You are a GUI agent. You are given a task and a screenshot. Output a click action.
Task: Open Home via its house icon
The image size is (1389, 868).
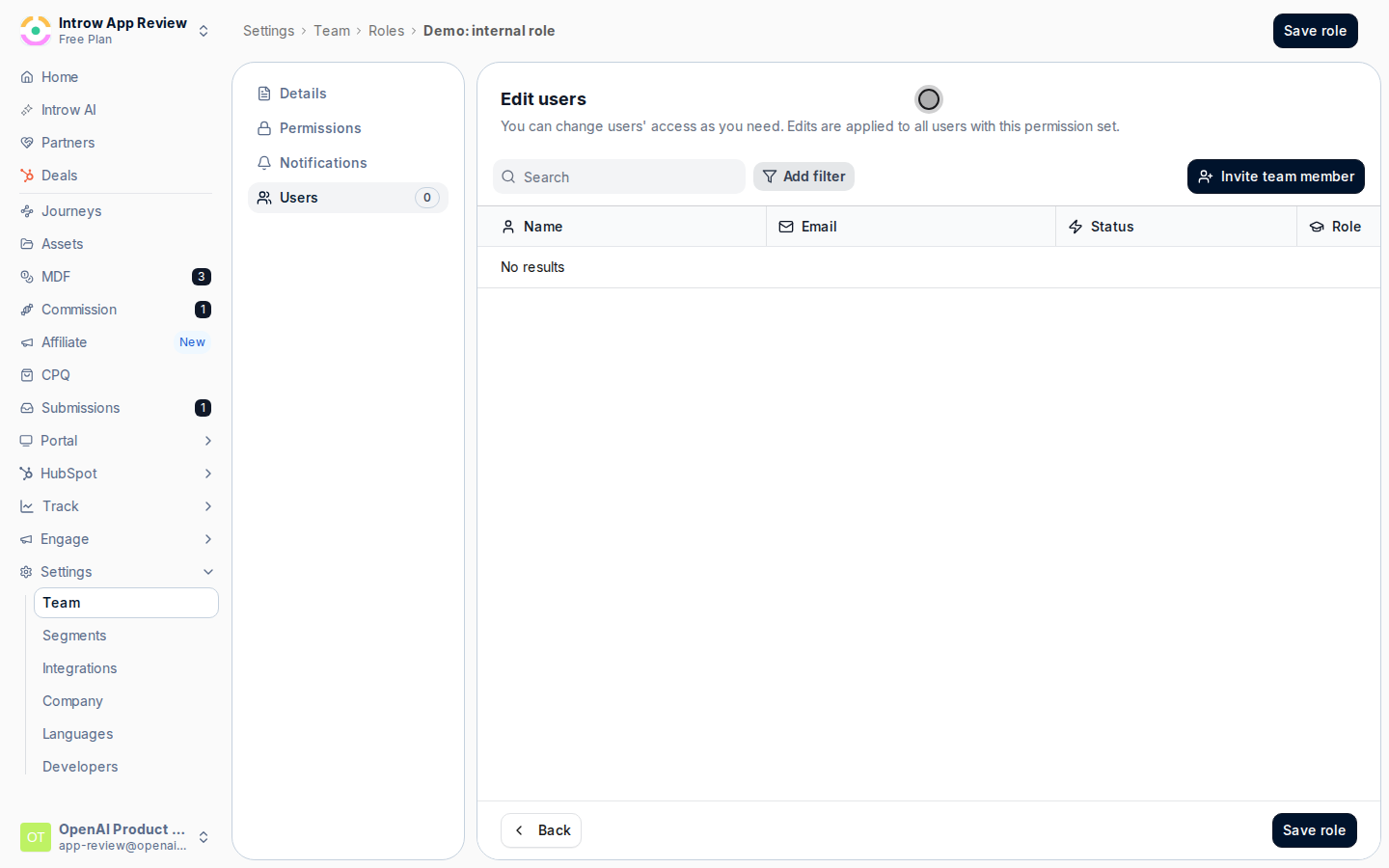[27, 77]
